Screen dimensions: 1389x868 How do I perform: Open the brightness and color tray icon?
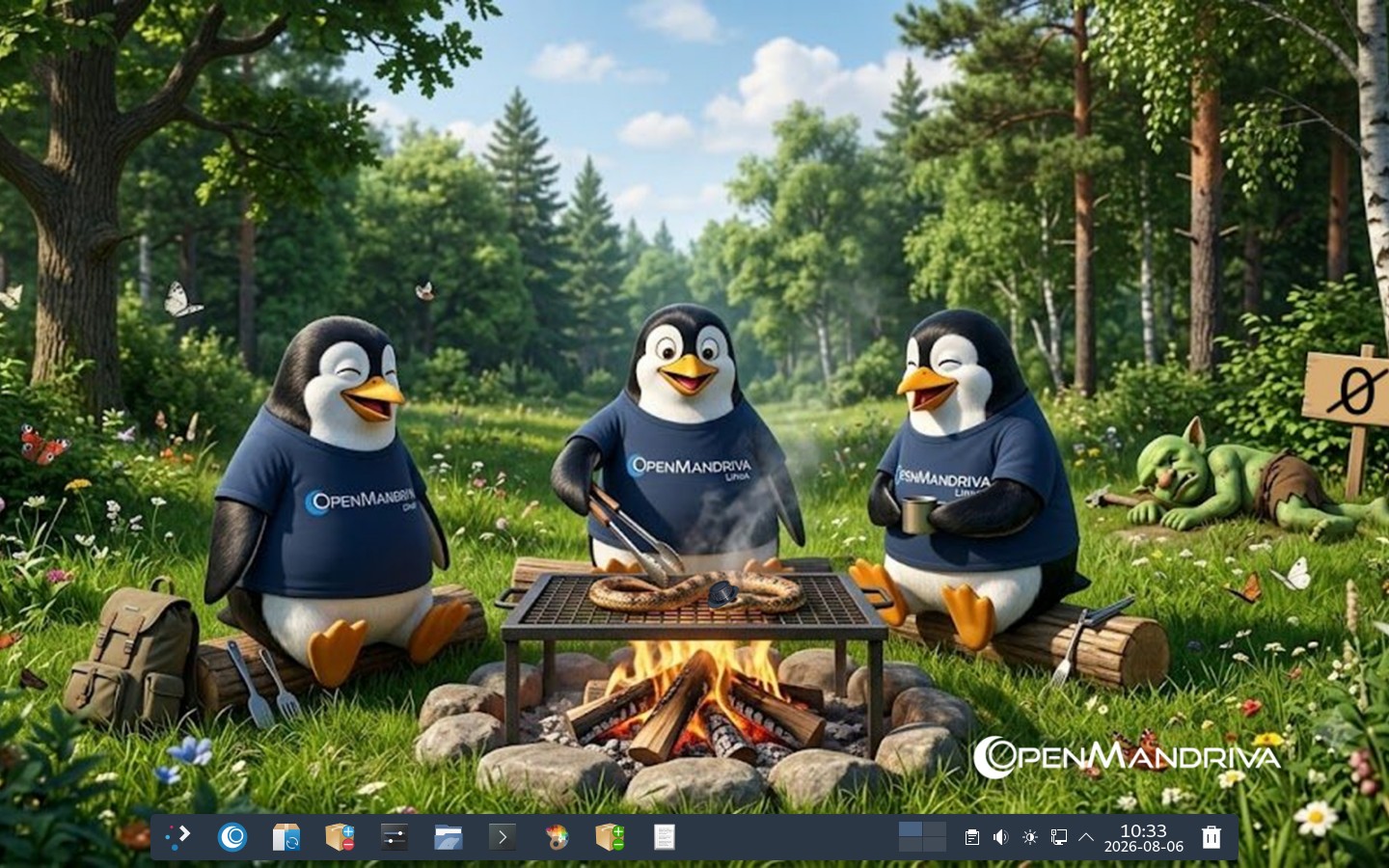[x=1030, y=837]
